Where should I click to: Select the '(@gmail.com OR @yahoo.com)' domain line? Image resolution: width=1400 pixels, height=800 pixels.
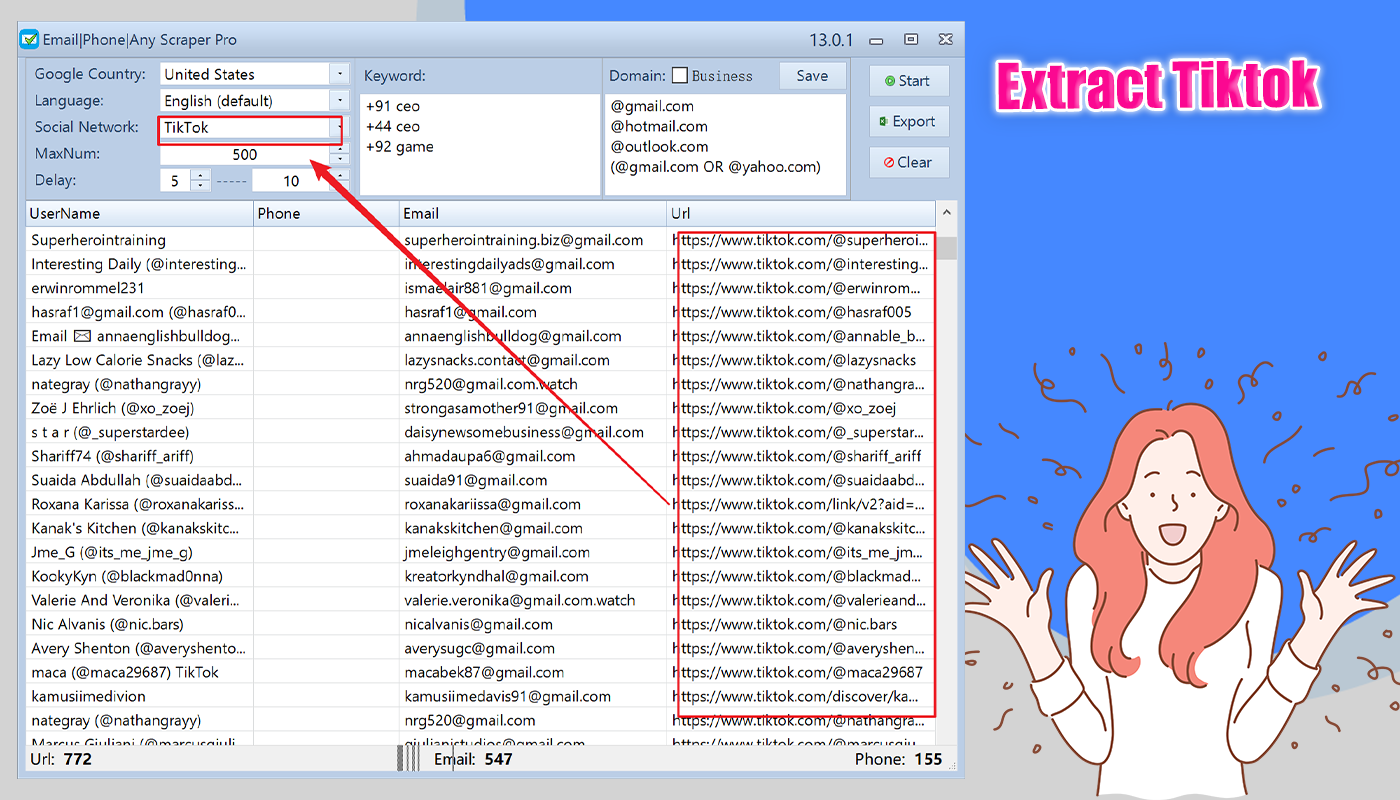[x=715, y=167]
